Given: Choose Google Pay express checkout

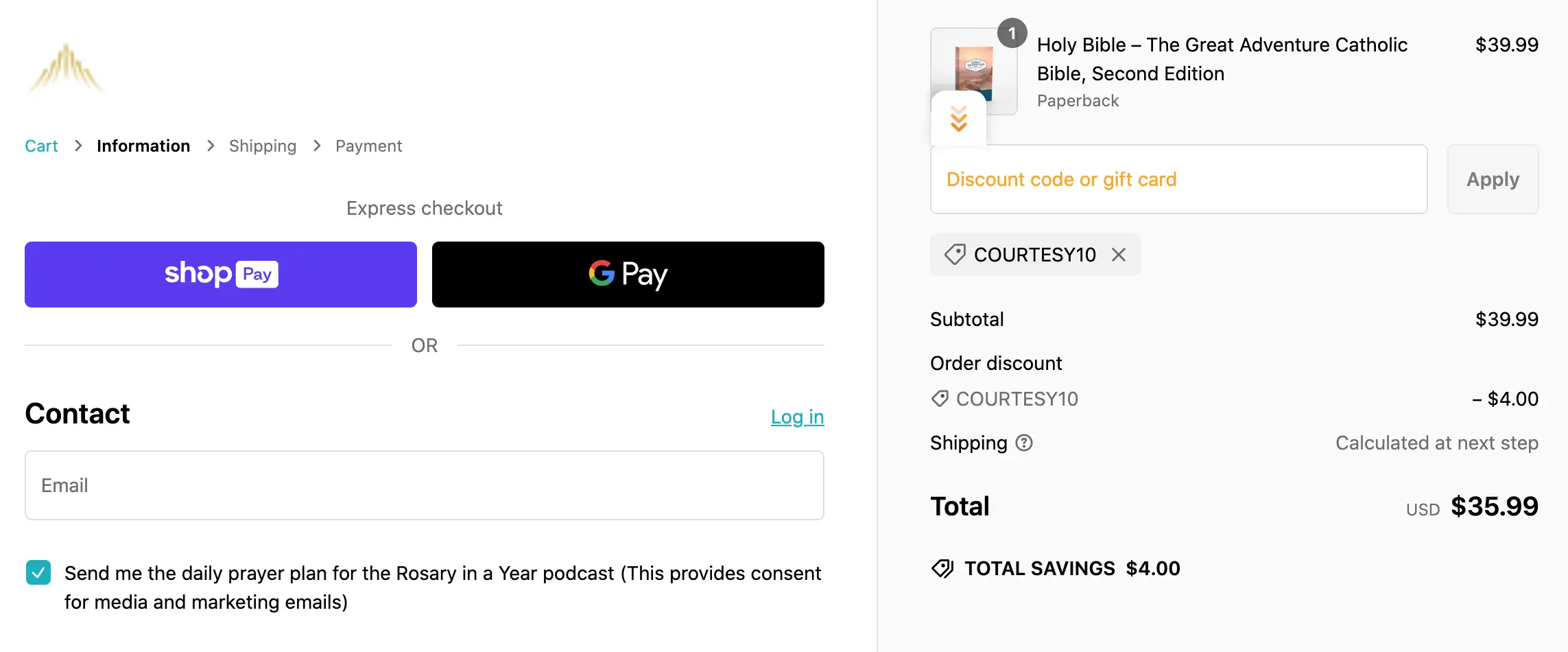Looking at the screenshot, I should pyautogui.click(x=628, y=274).
